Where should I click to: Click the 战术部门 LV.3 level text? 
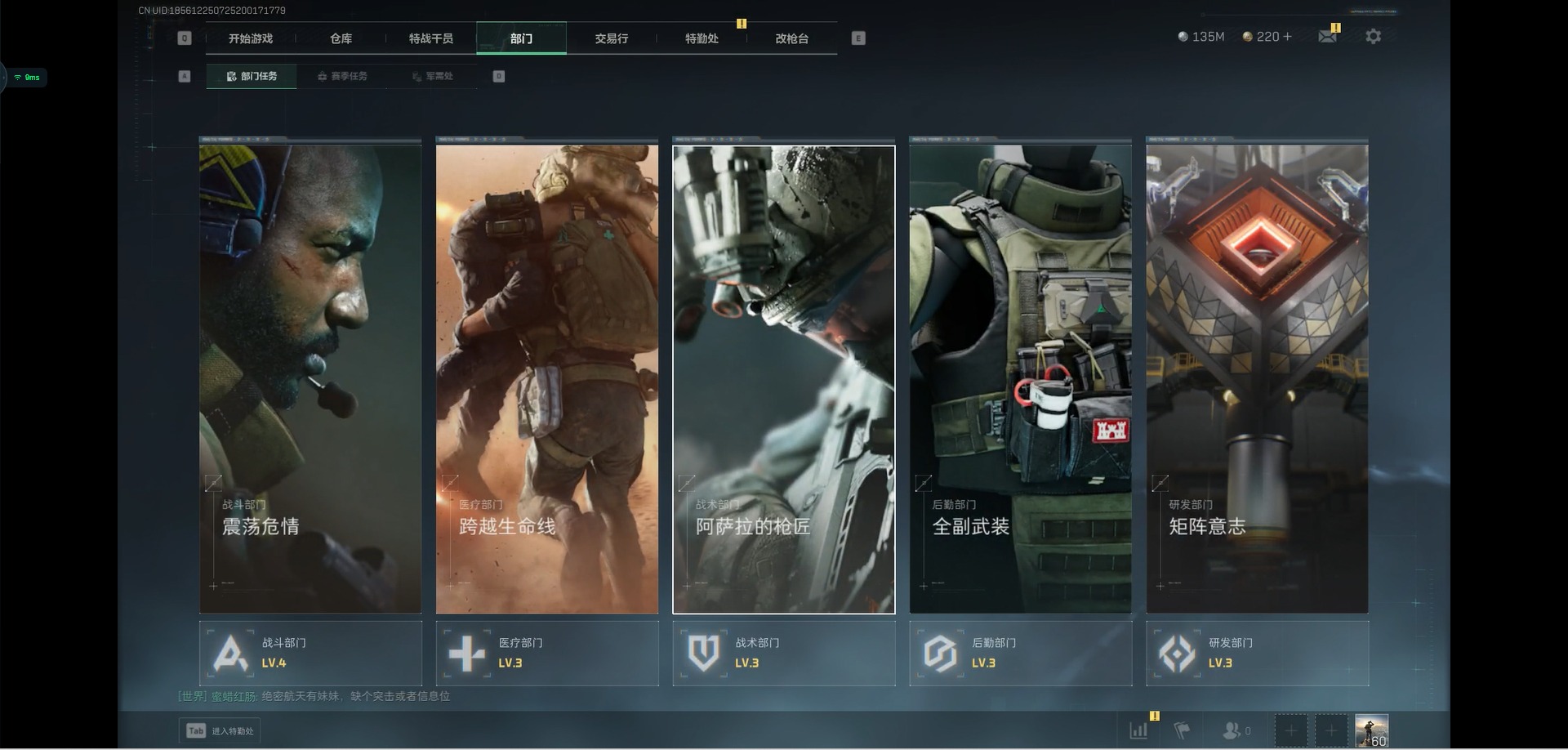[x=746, y=663]
